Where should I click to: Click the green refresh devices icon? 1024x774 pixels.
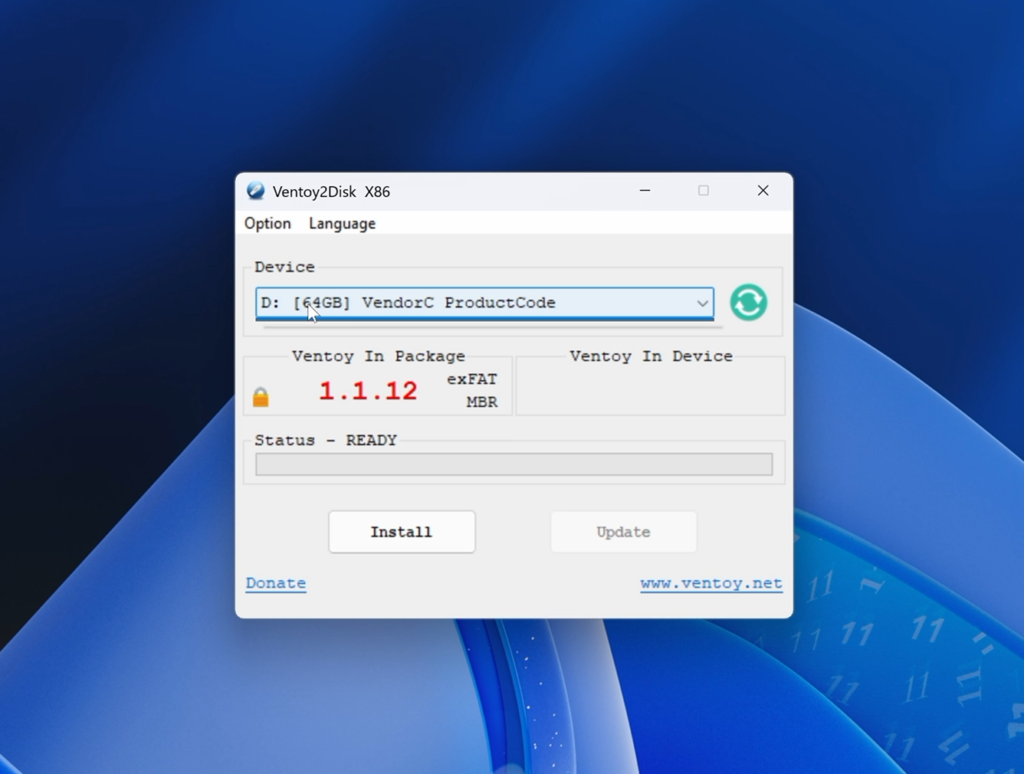point(748,302)
